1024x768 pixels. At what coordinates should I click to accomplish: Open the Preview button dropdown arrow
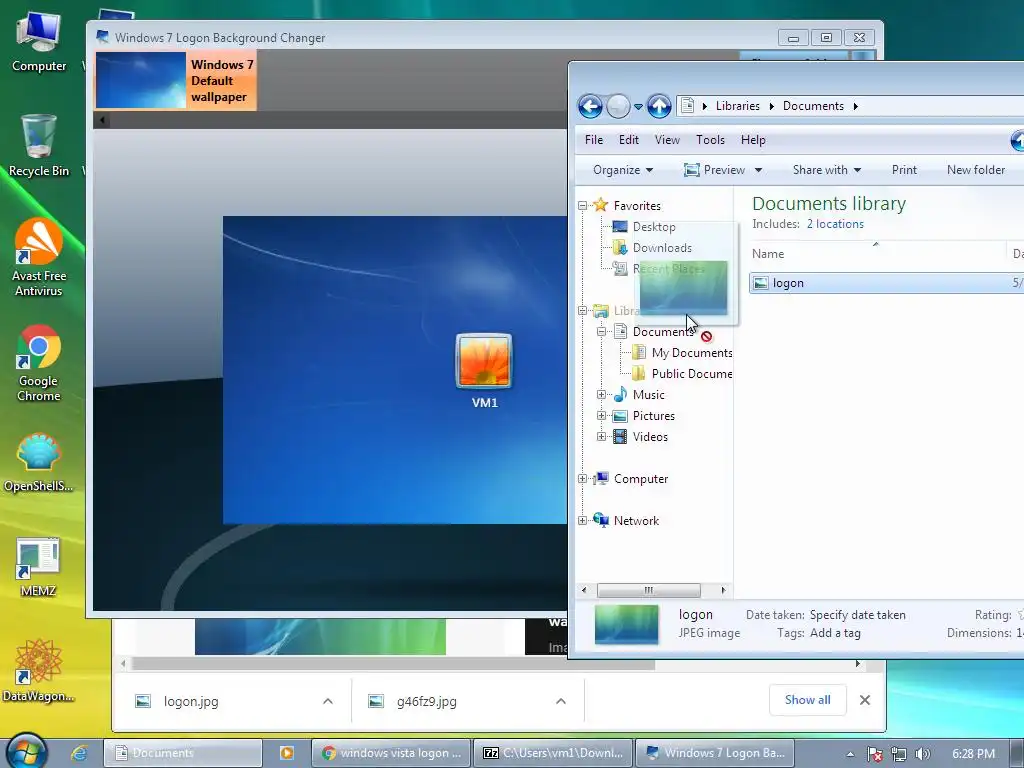(x=758, y=170)
